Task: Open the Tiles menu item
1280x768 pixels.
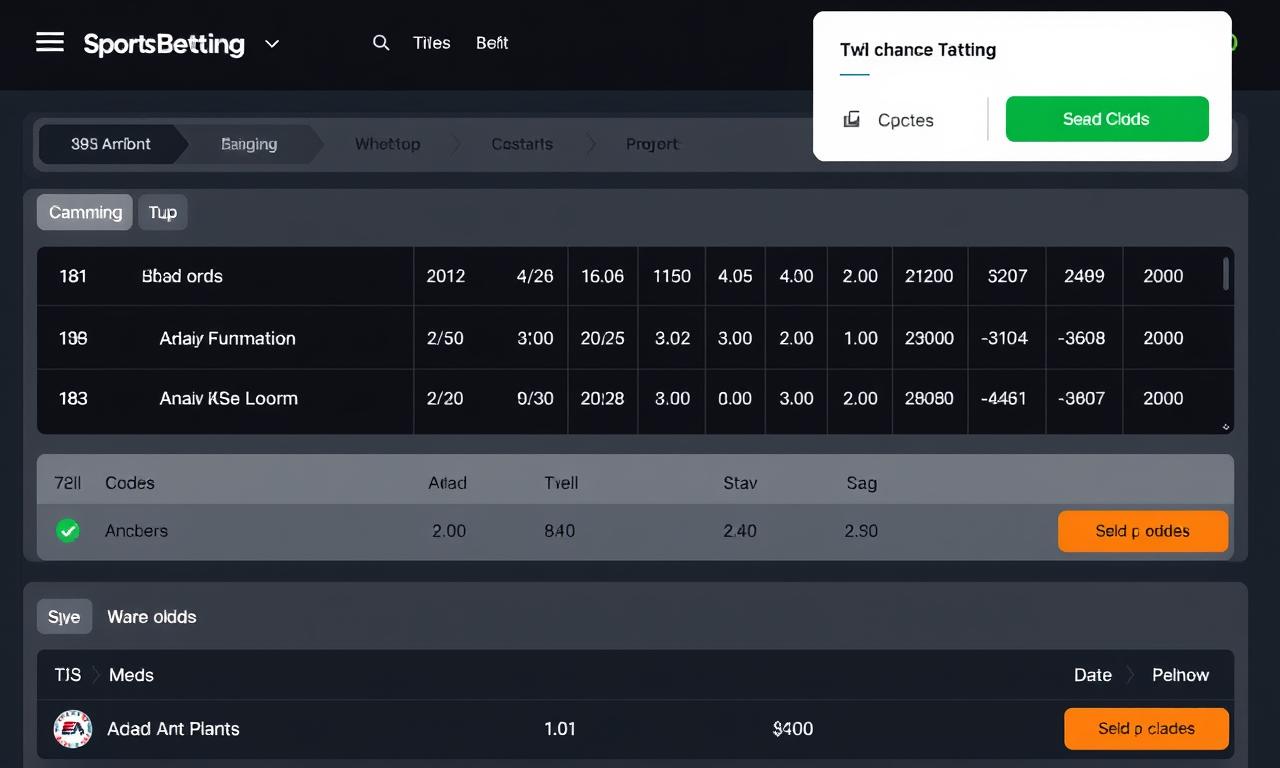Action: (431, 43)
